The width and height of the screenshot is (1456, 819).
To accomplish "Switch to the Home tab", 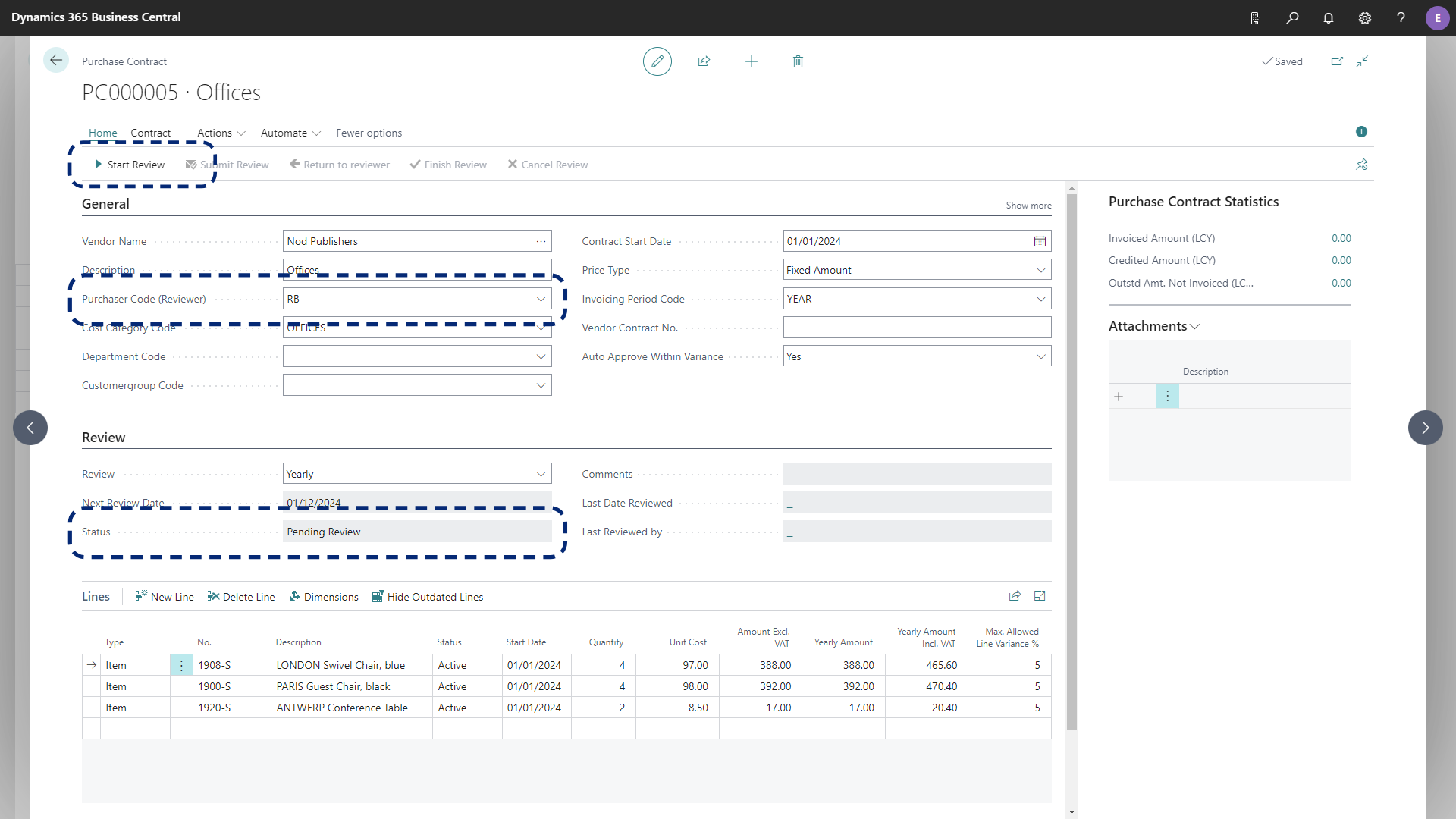I will tap(103, 133).
